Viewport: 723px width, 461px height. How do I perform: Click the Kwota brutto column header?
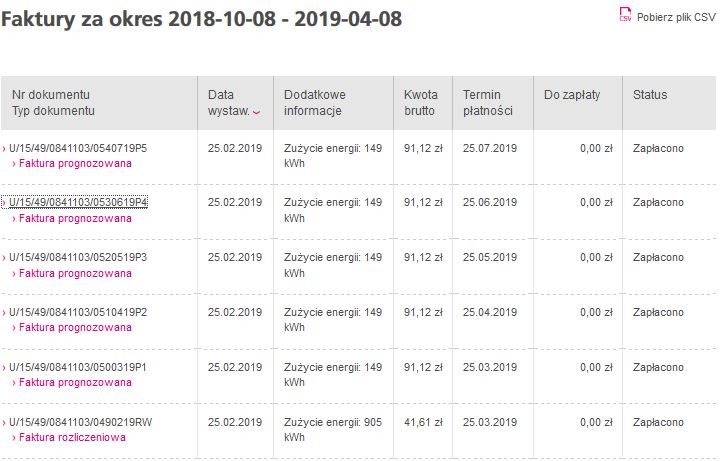tap(420, 102)
